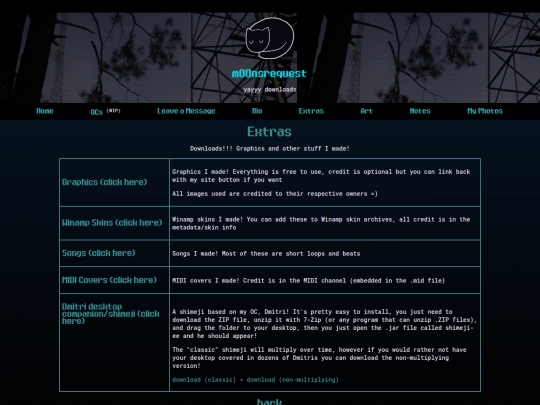Open Leave a Message page
Image resolution: width=540 pixels, height=405 pixels.
[x=186, y=111]
